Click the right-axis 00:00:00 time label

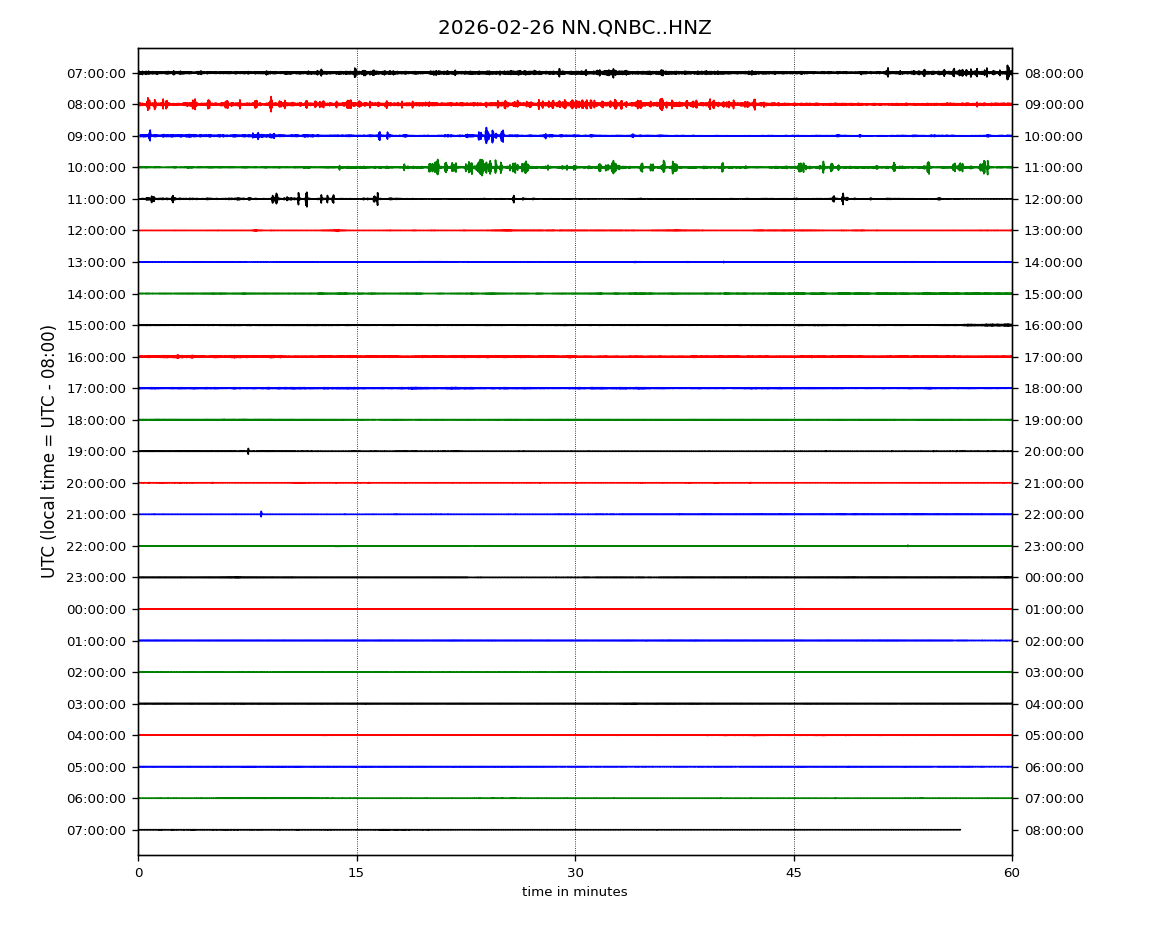(x=1053, y=578)
